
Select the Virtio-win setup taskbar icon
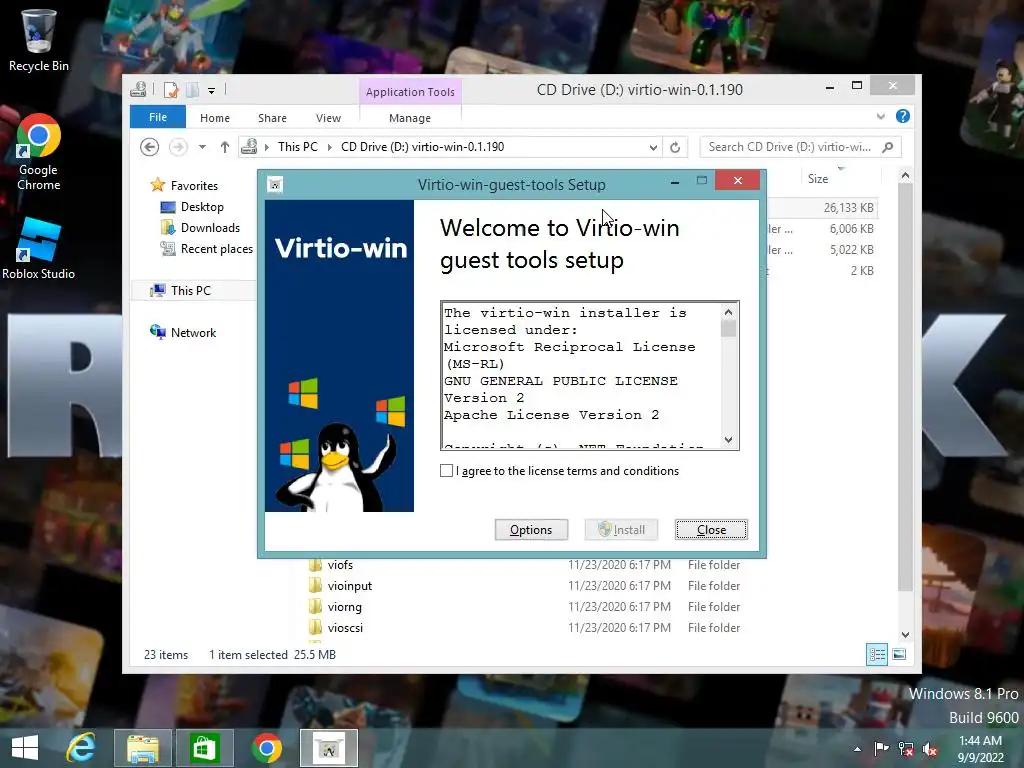[x=328, y=748]
